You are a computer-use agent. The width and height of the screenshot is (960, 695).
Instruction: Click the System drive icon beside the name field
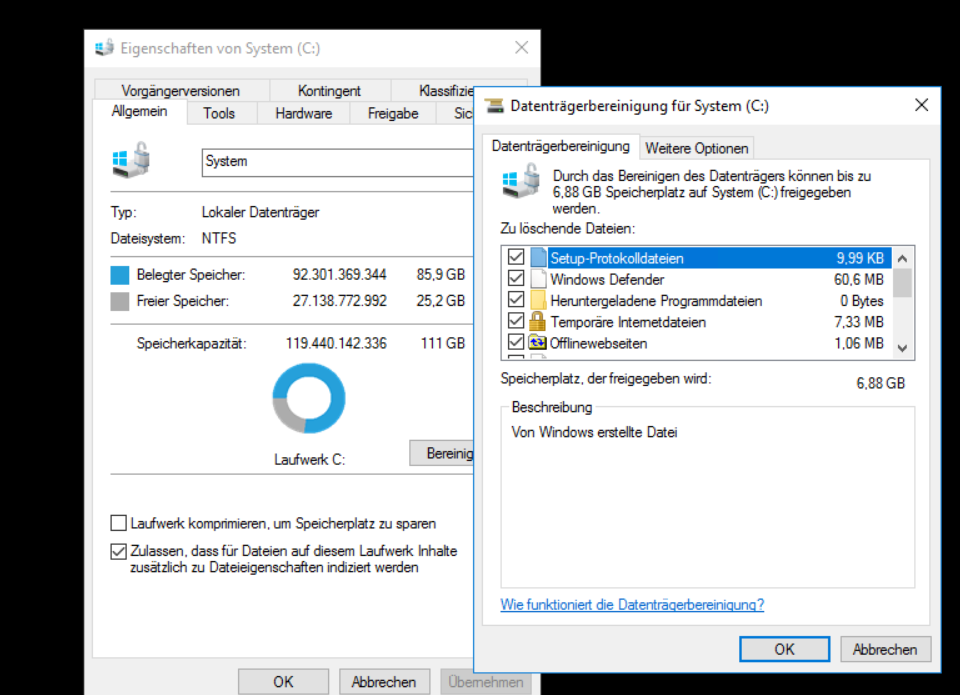pos(131,160)
